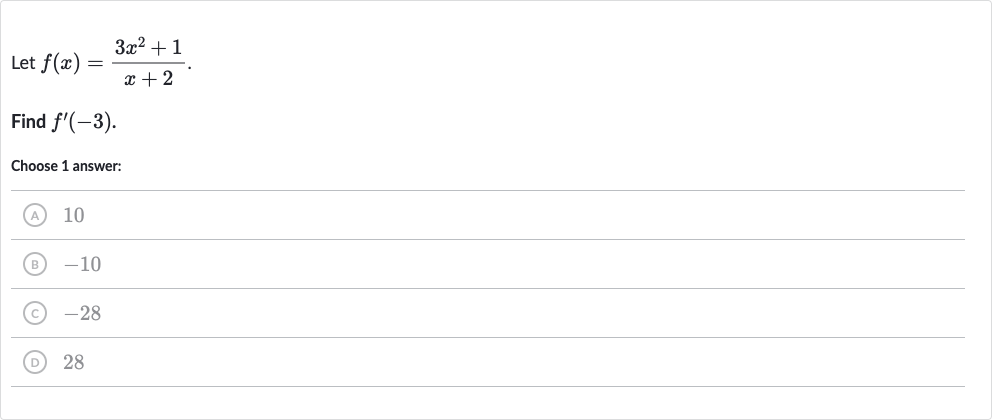Click the bold word 'Find'

[x=28, y=121]
